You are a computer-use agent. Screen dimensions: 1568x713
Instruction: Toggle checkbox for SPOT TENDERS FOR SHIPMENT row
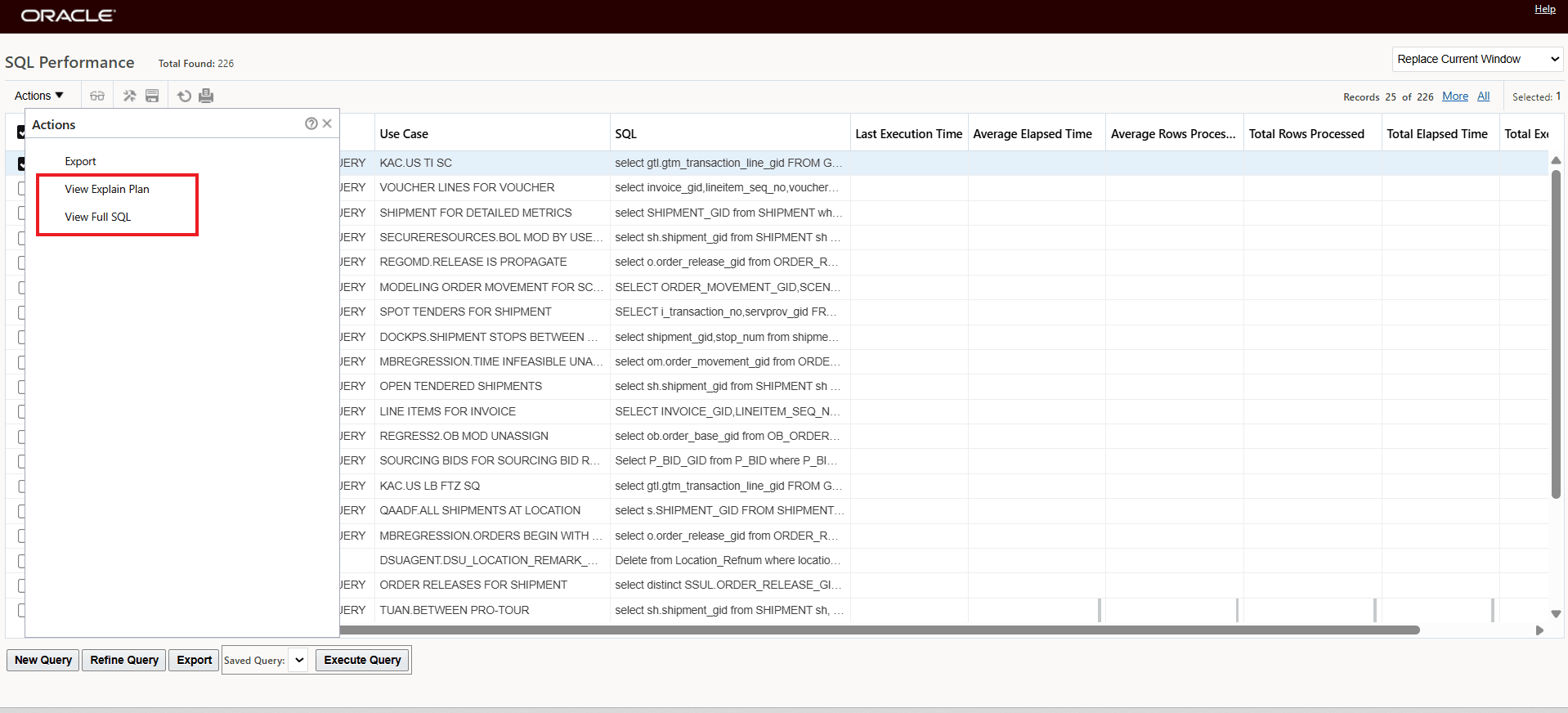[21, 312]
